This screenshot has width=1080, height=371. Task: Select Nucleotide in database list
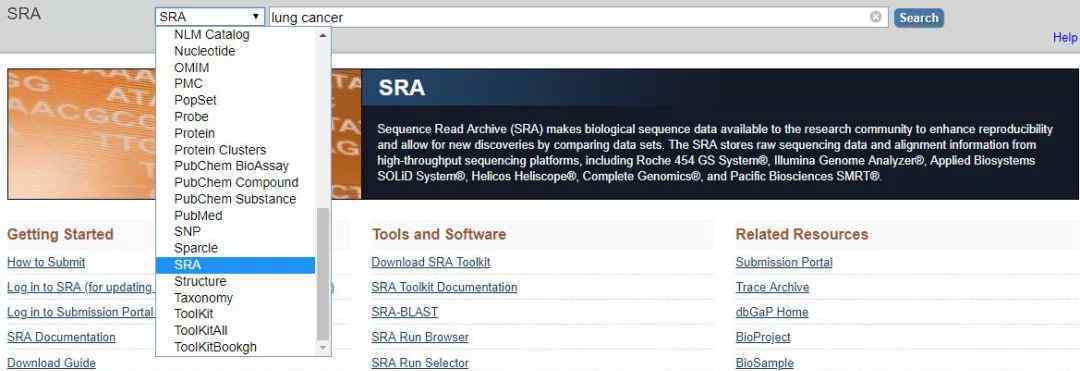pyautogui.click(x=236, y=51)
